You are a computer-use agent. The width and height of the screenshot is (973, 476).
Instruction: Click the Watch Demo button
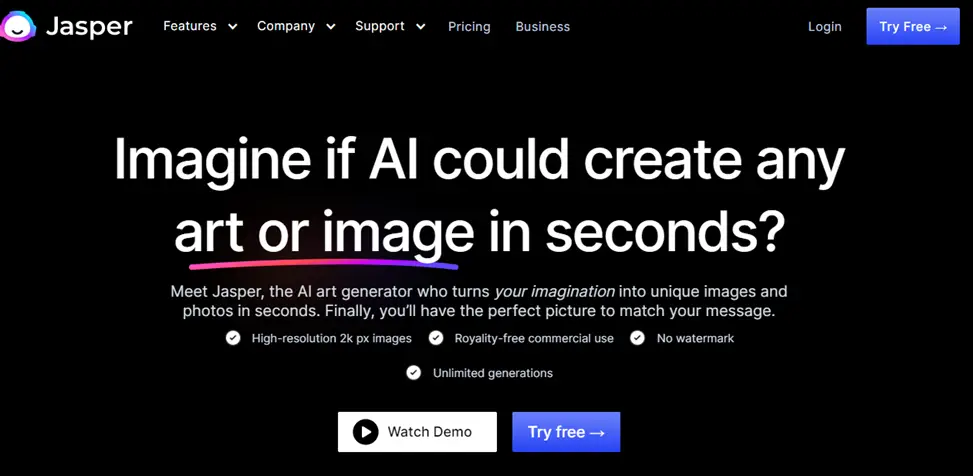tap(418, 432)
